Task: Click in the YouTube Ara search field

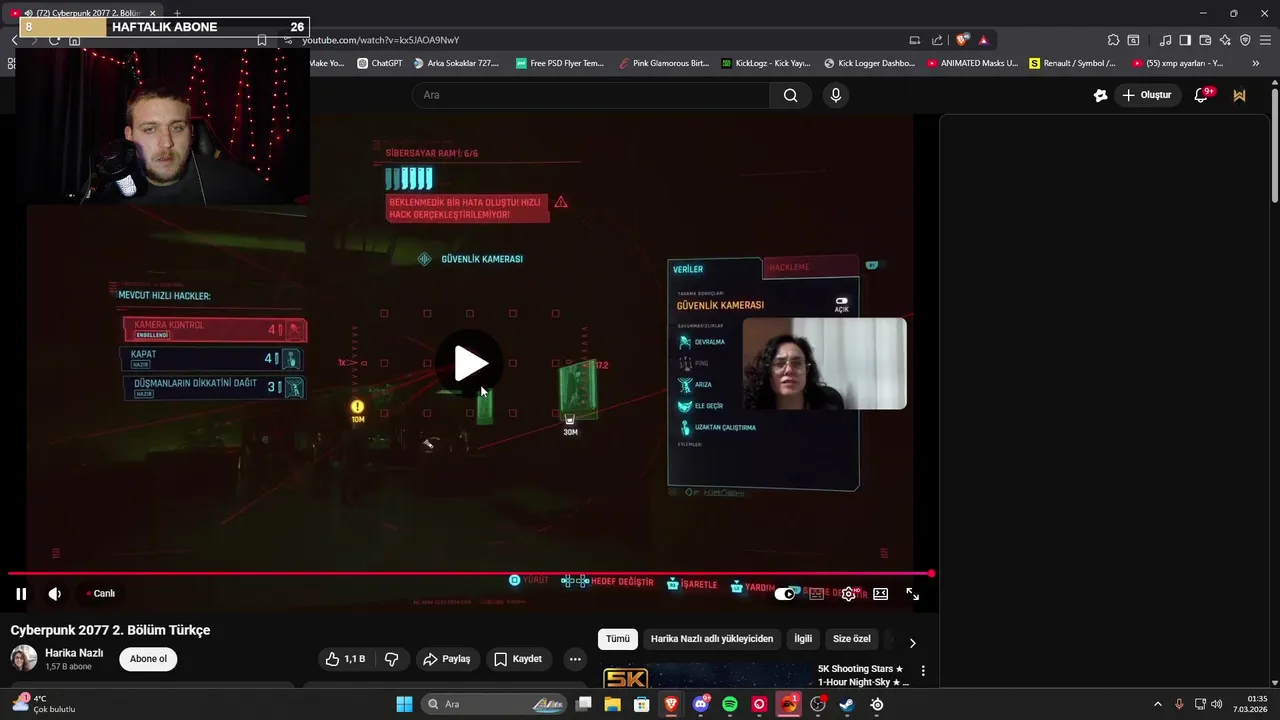Action: 590,95
